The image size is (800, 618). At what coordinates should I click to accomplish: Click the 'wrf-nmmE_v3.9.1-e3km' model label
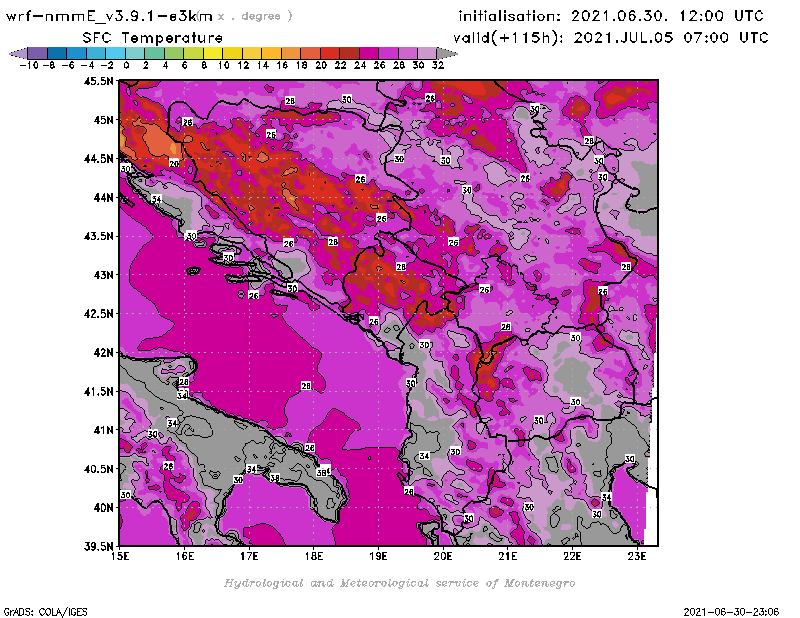pos(109,16)
